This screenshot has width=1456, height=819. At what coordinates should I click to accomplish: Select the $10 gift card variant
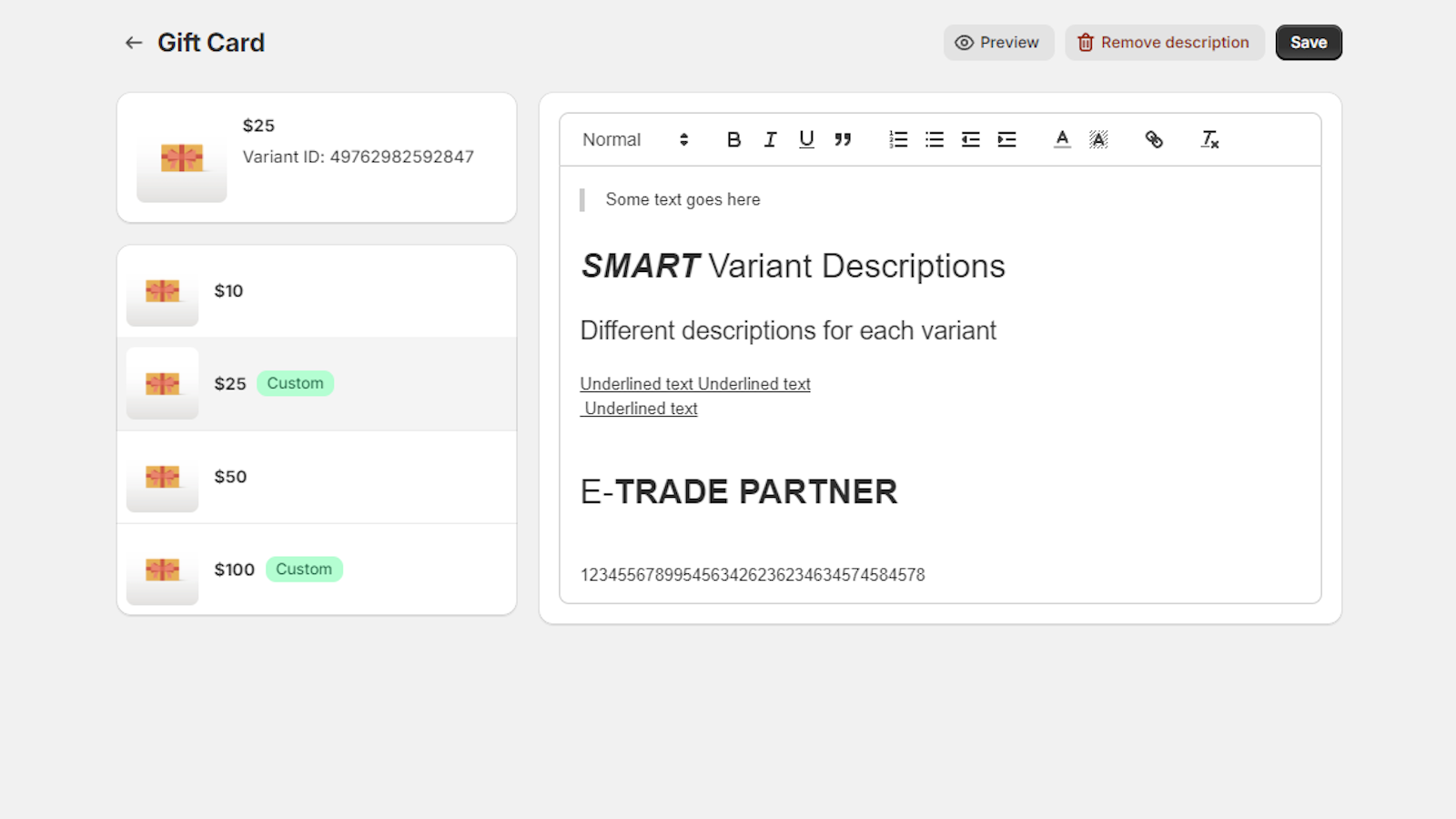click(317, 290)
